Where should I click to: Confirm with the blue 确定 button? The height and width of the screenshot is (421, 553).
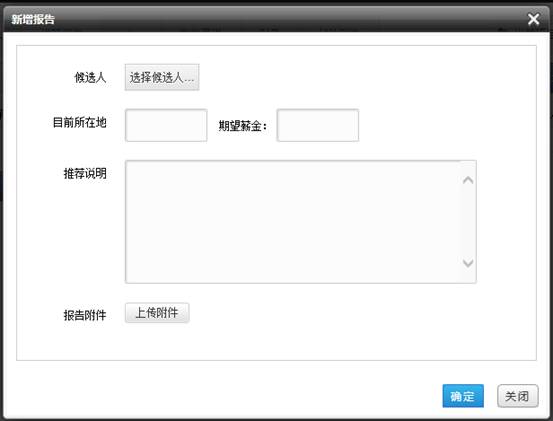(463, 396)
